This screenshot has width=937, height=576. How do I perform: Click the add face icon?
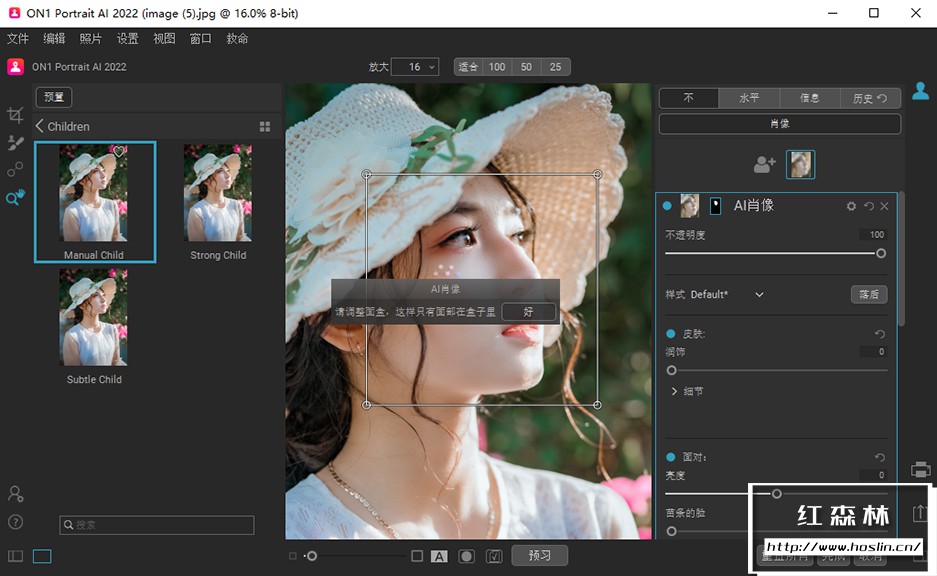[765, 164]
